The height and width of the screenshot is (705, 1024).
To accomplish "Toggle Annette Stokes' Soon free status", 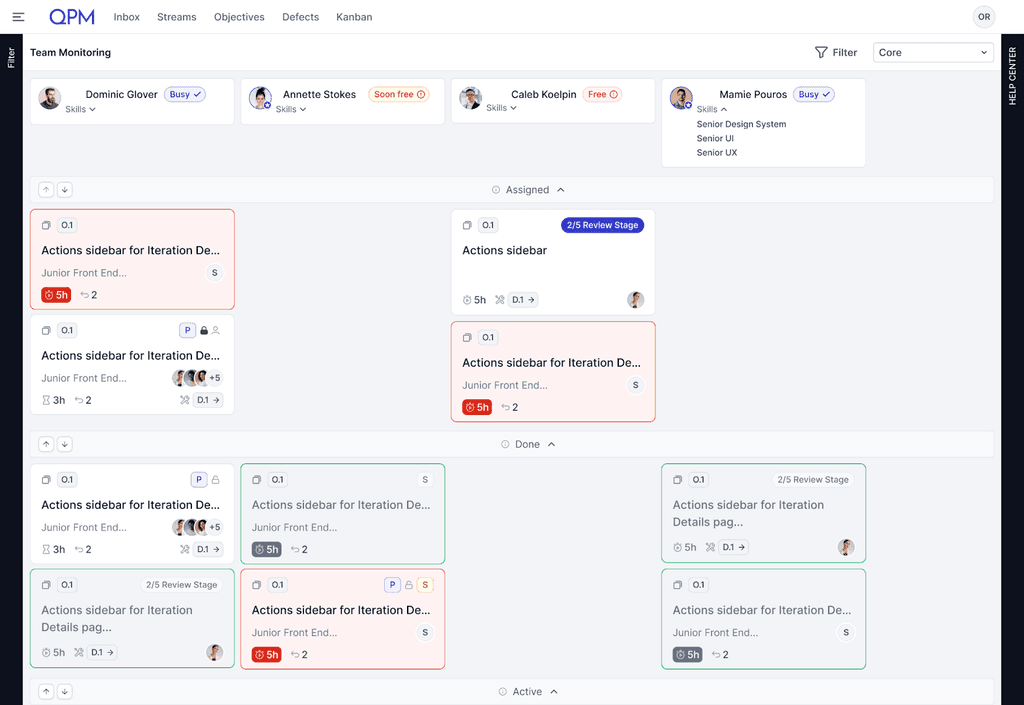I will pyautogui.click(x=399, y=94).
